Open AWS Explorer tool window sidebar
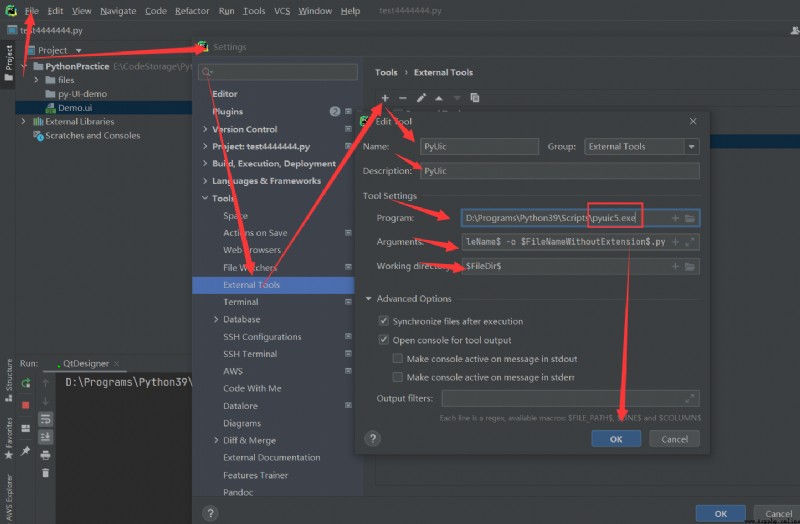Screen dimensions: 800x524 click(9, 497)
